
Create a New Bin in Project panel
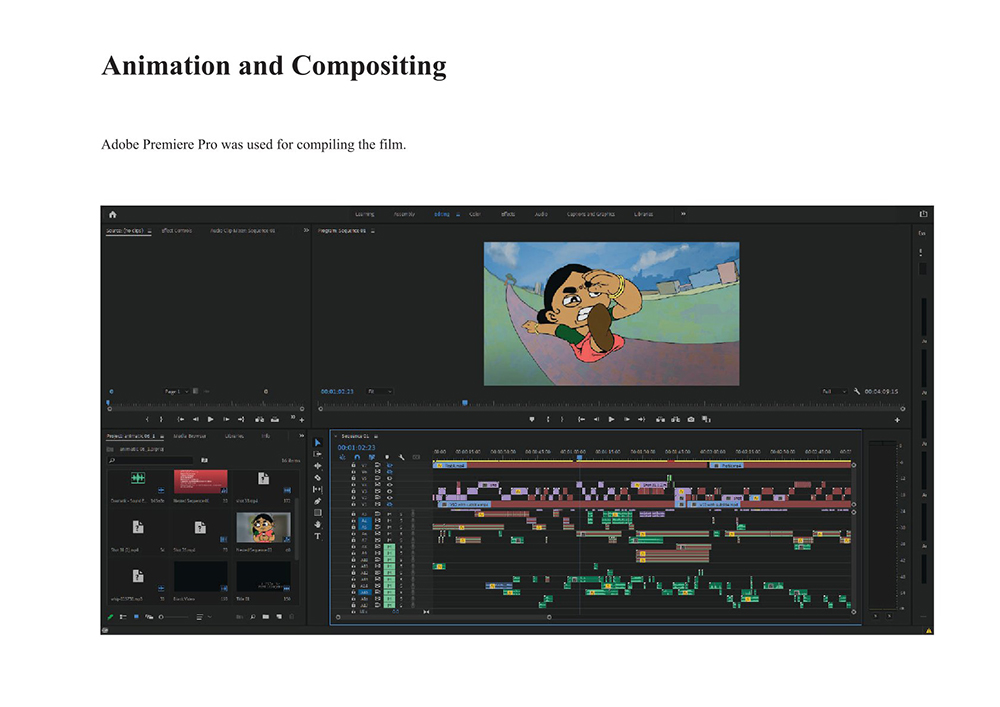coord(266,617)
